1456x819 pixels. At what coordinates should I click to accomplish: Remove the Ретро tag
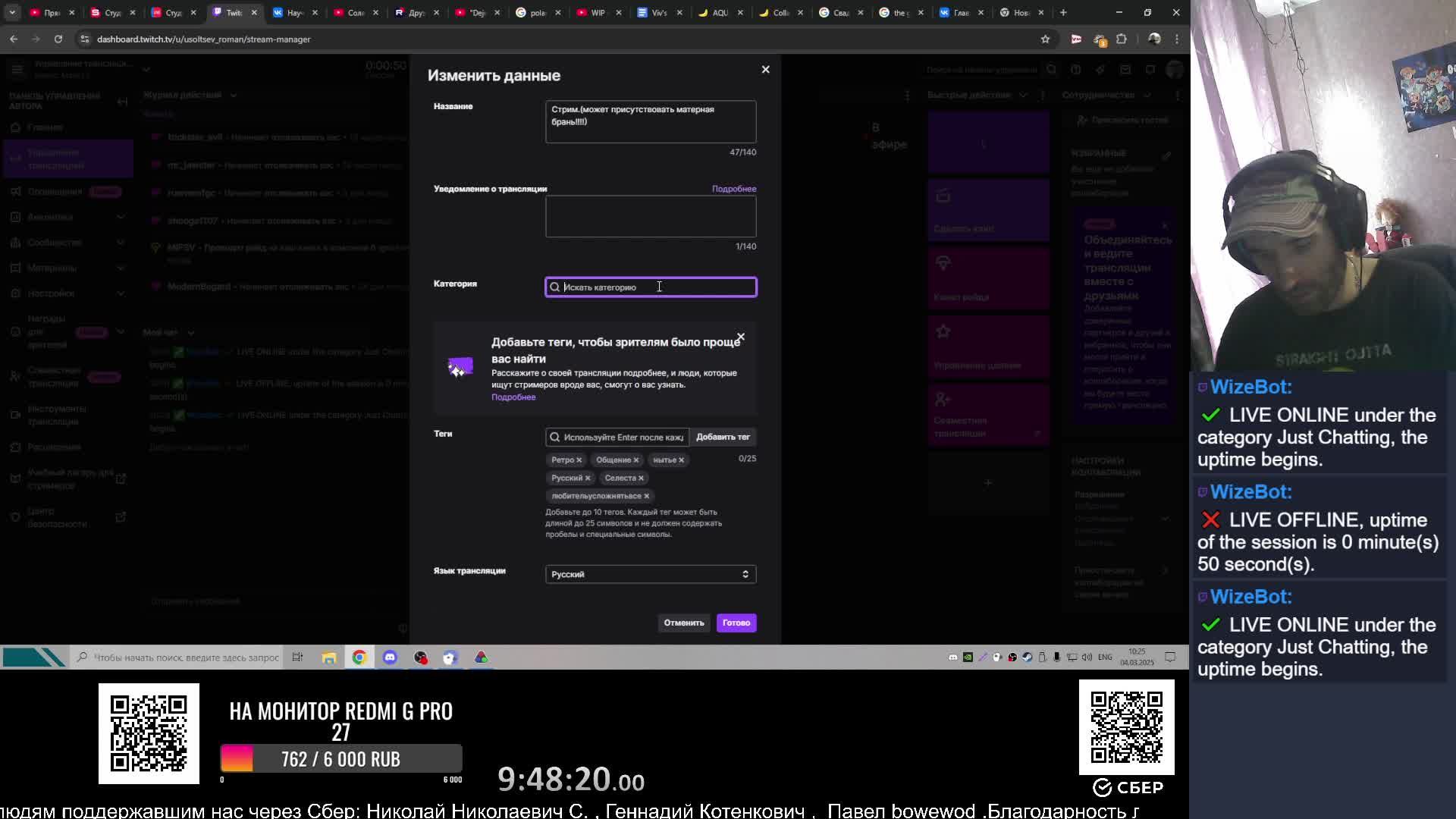point(579,460)
